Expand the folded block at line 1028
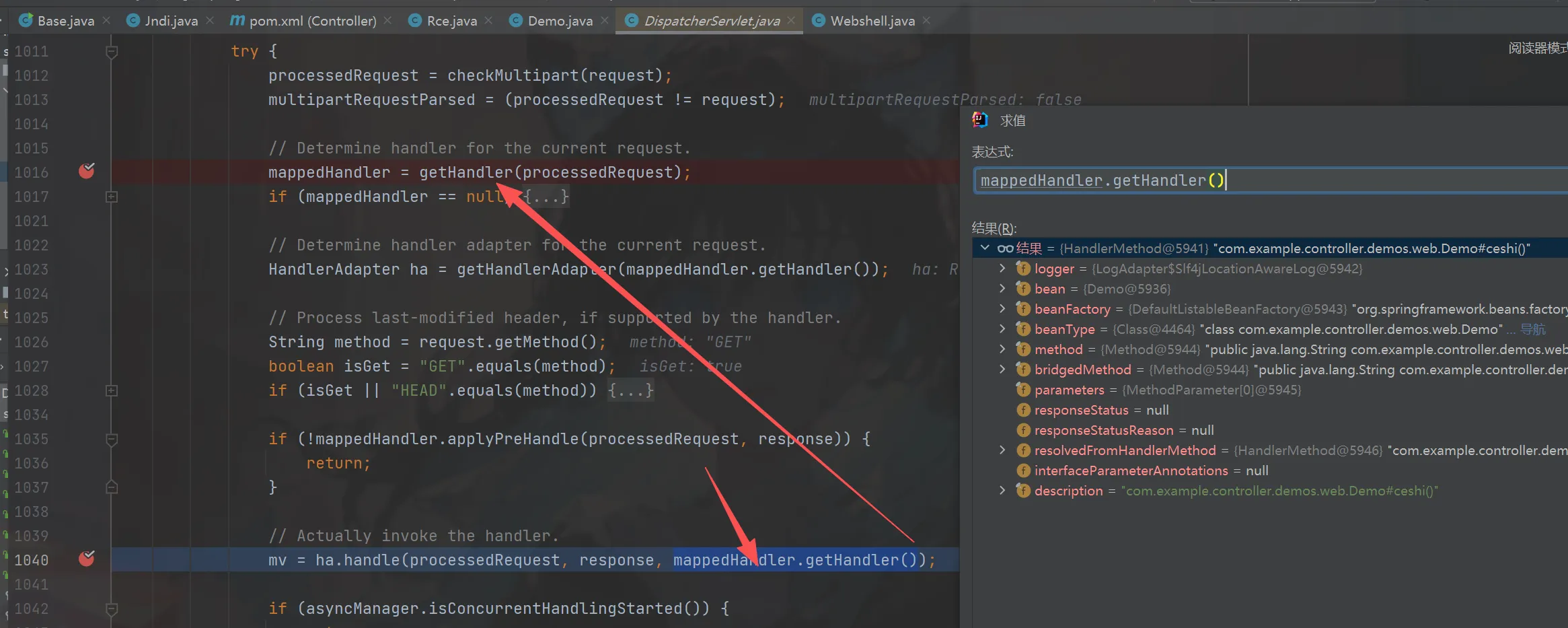1568x628 pixels. [112, 391]
